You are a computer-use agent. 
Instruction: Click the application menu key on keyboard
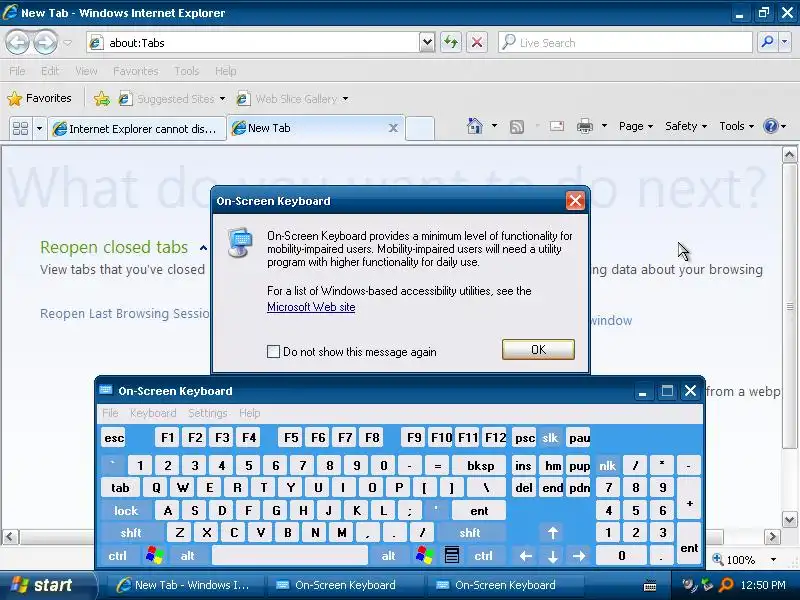pyautogui.click(x=452, y=555)
